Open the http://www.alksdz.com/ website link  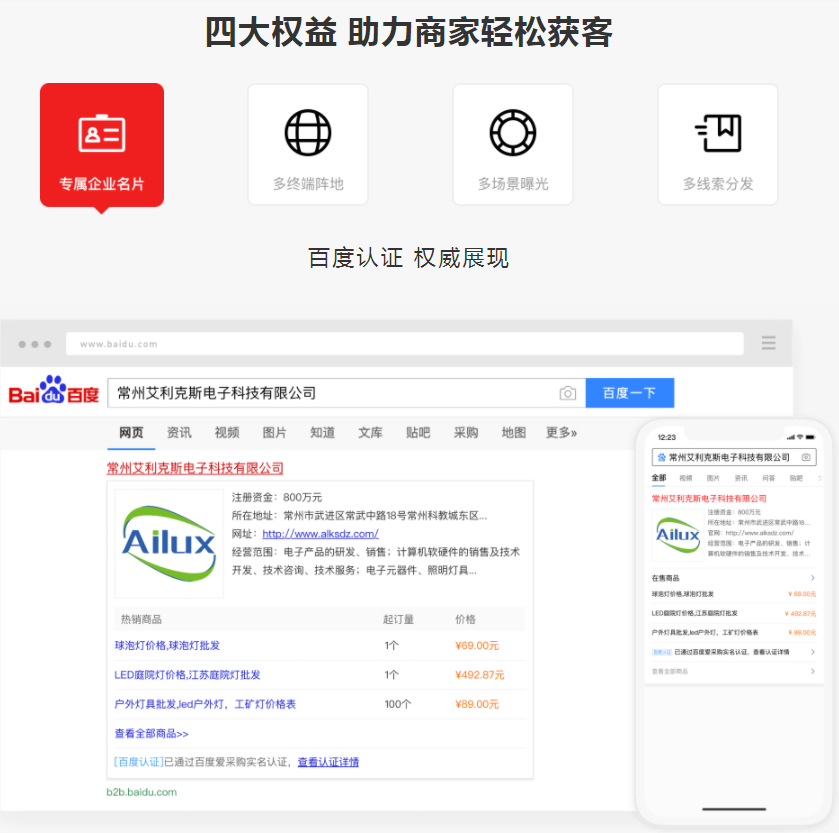[321, 533]
